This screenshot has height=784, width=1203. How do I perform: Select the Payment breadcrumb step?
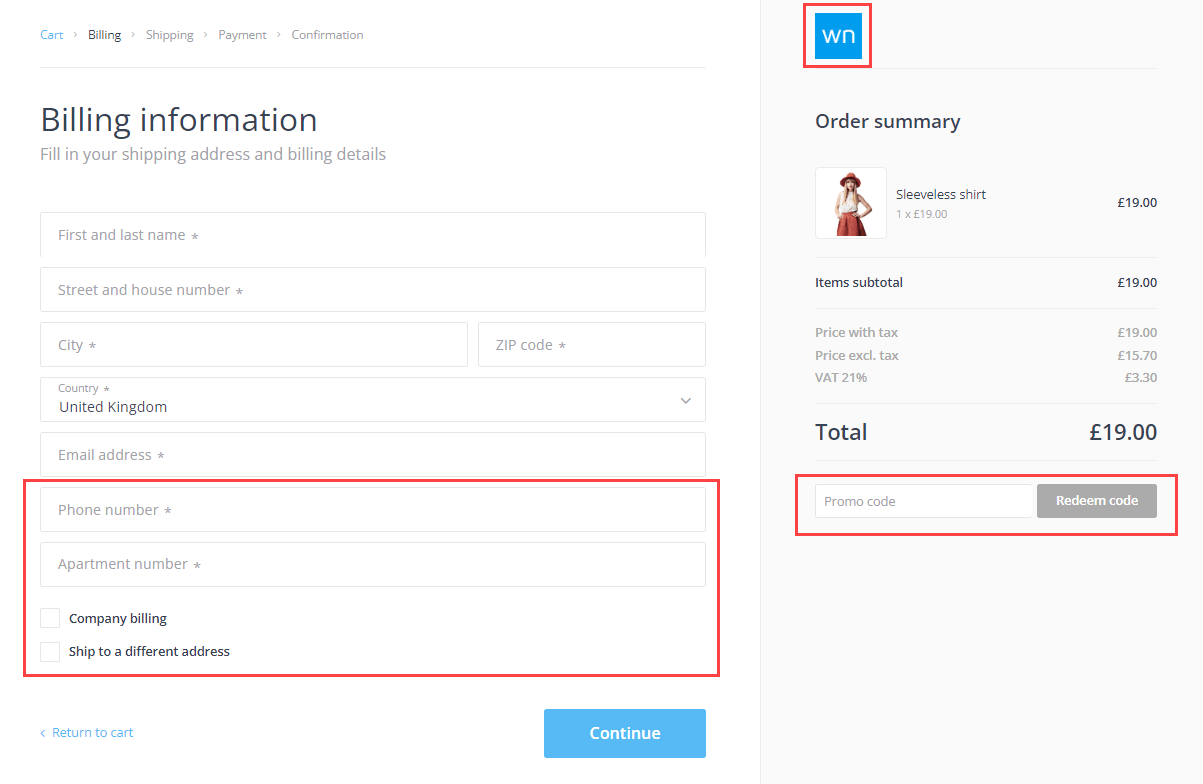pyautogui.click(x=242, y=35)
